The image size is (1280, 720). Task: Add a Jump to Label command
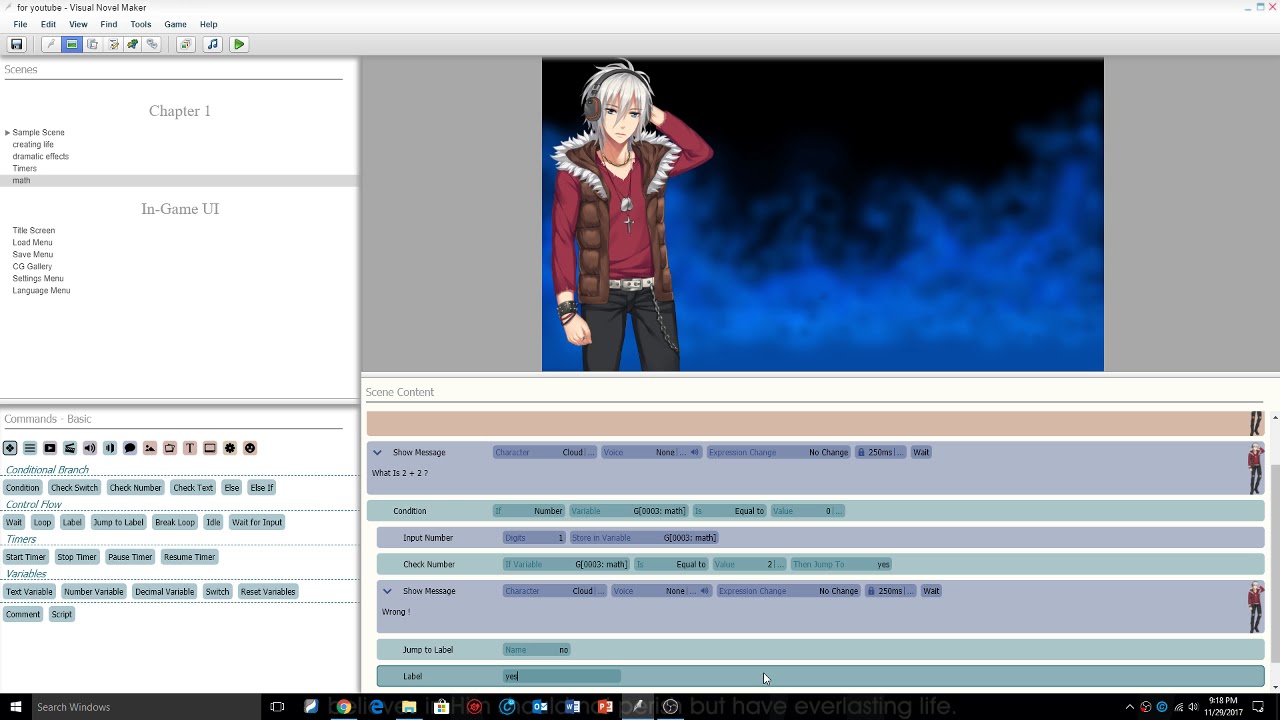118,522
